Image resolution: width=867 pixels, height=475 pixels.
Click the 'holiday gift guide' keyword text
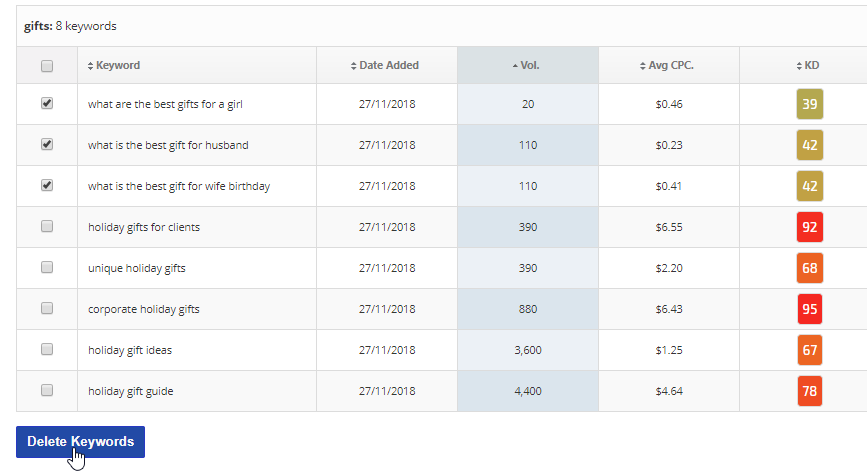coord(130,391)
